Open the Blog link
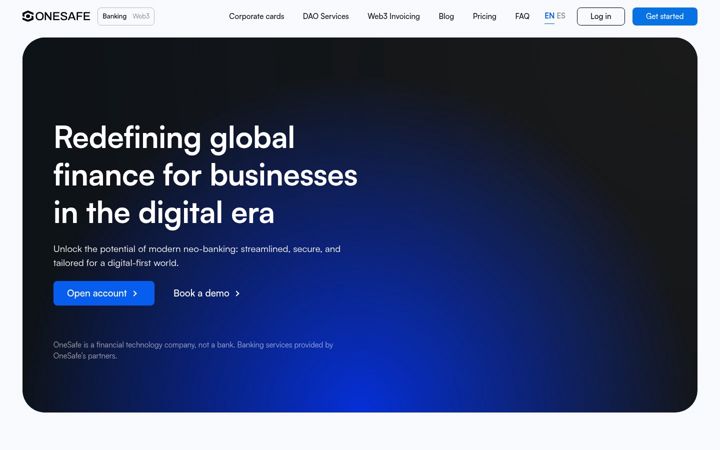This screenshot has width=720, height=450. click(446, 16)
